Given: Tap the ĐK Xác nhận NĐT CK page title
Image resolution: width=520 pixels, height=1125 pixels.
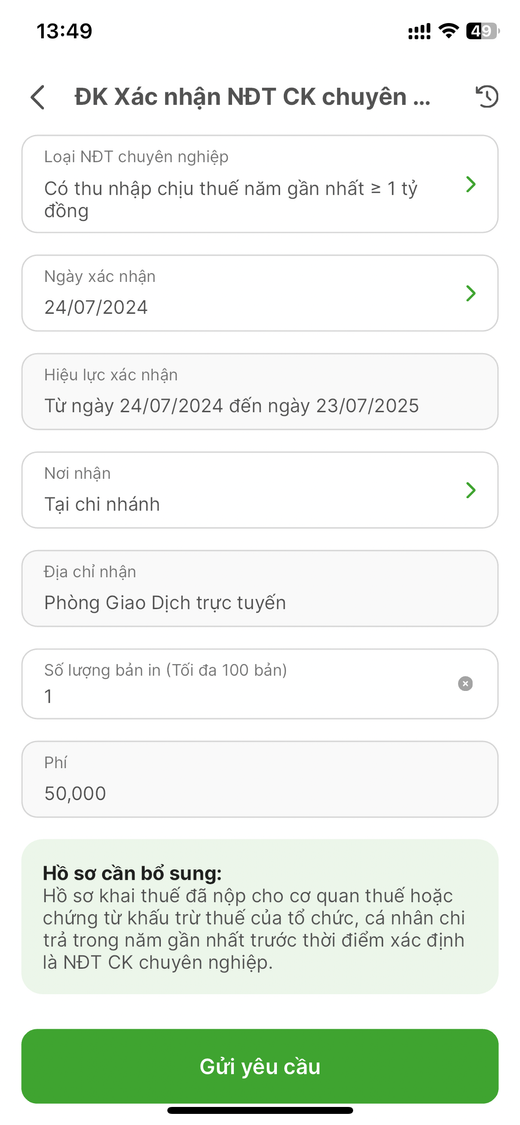Looking at the screenshot, I should pyautogui.click(x=252, y=97).
